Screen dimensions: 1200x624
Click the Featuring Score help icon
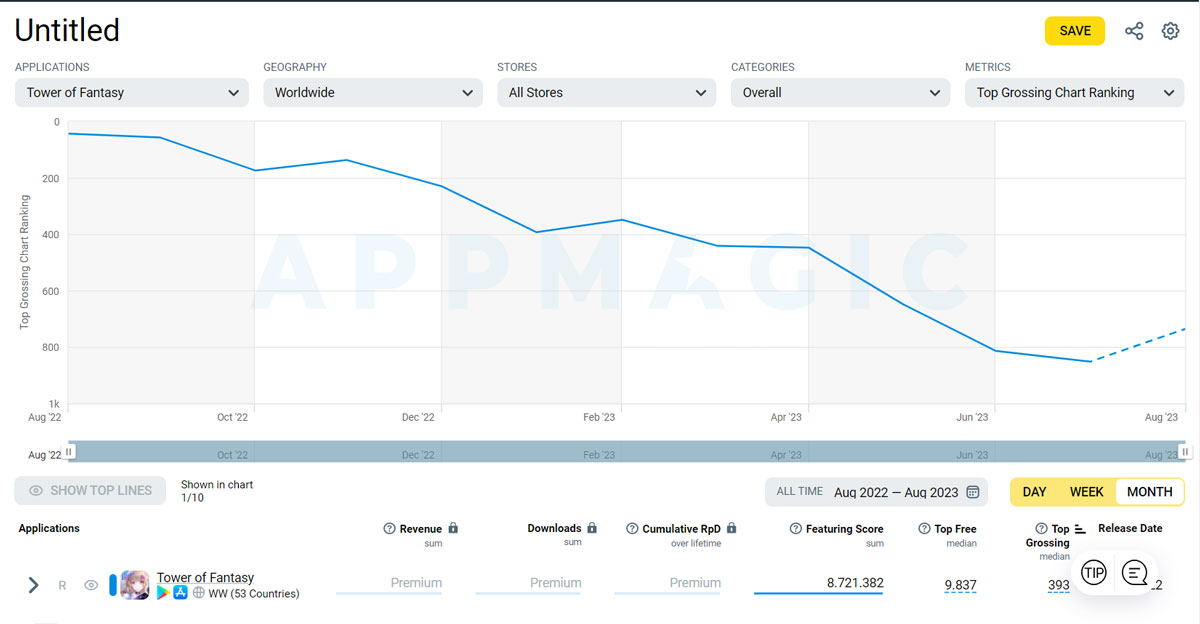coord(796,529)
